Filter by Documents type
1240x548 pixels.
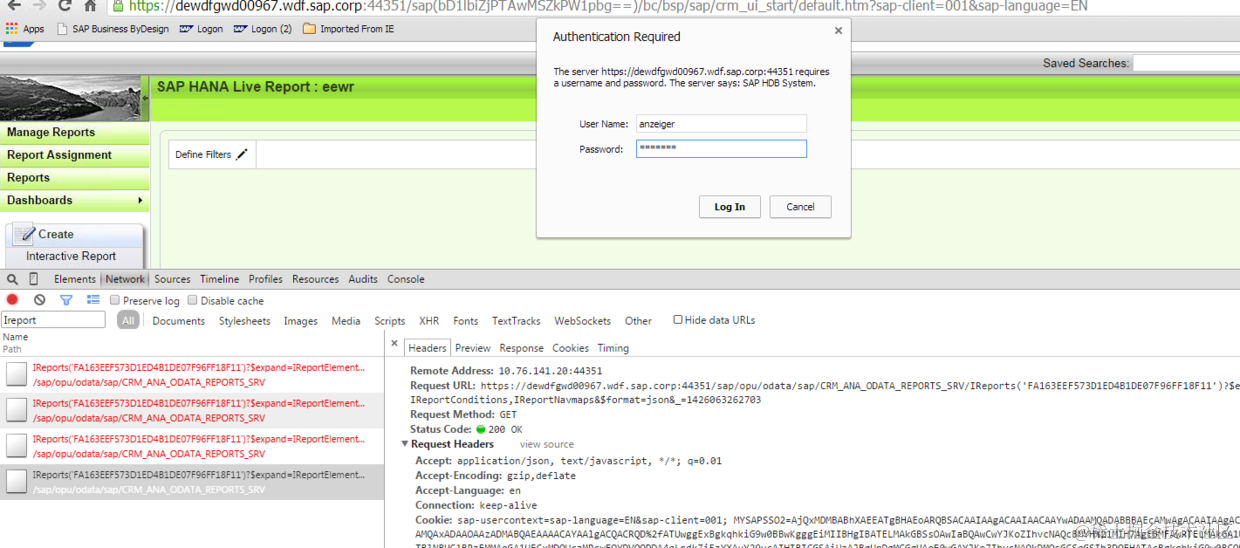(x=178, y=321)
